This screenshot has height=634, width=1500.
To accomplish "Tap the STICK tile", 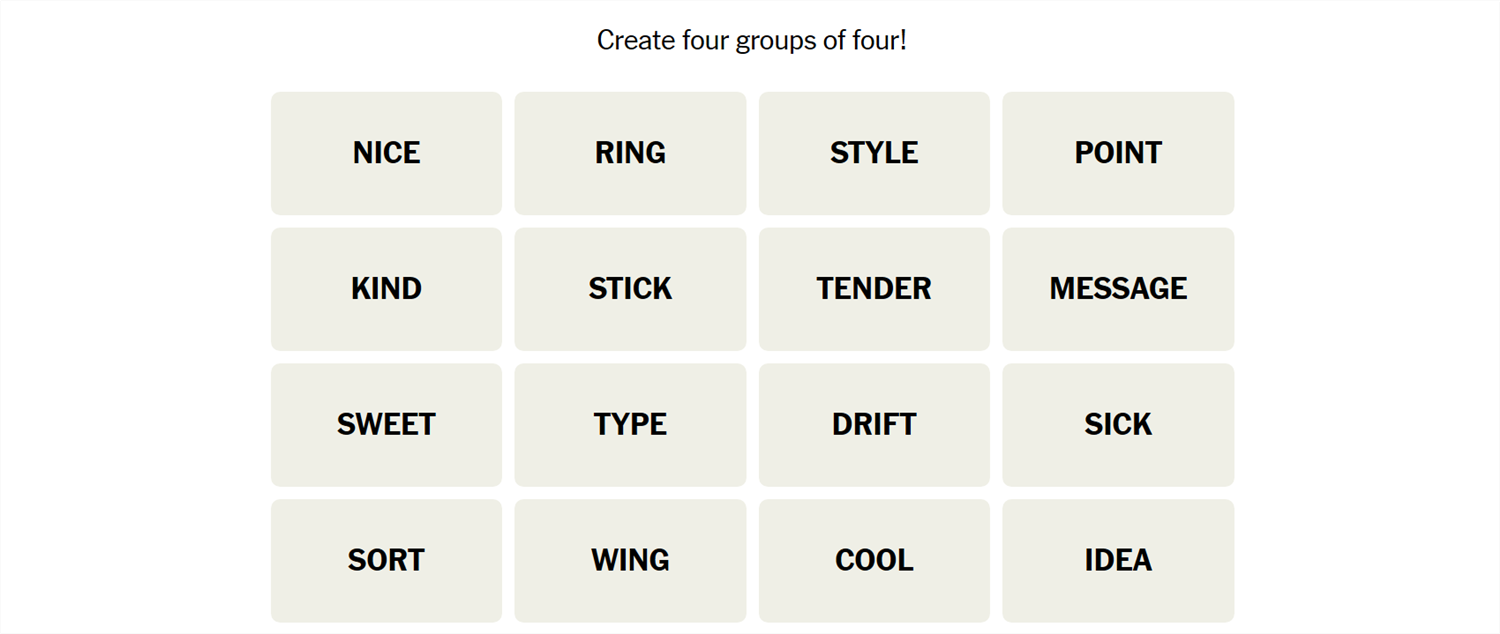I will [630, 289].
